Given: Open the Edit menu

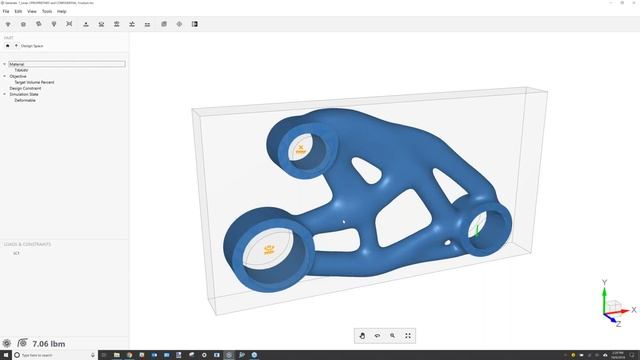Looking at the screenshot, I should (18, 11).
